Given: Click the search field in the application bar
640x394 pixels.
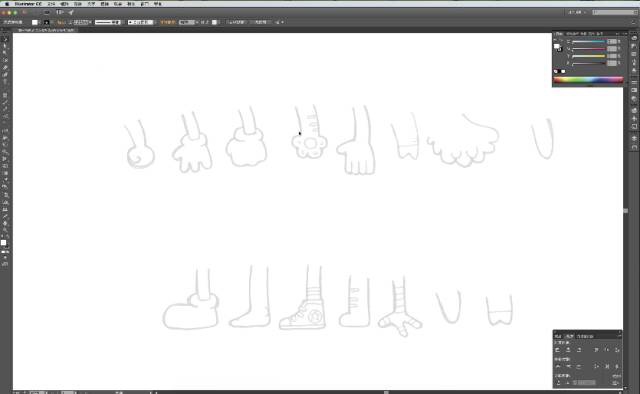Looking at the screenshot, I should [614, 12].
